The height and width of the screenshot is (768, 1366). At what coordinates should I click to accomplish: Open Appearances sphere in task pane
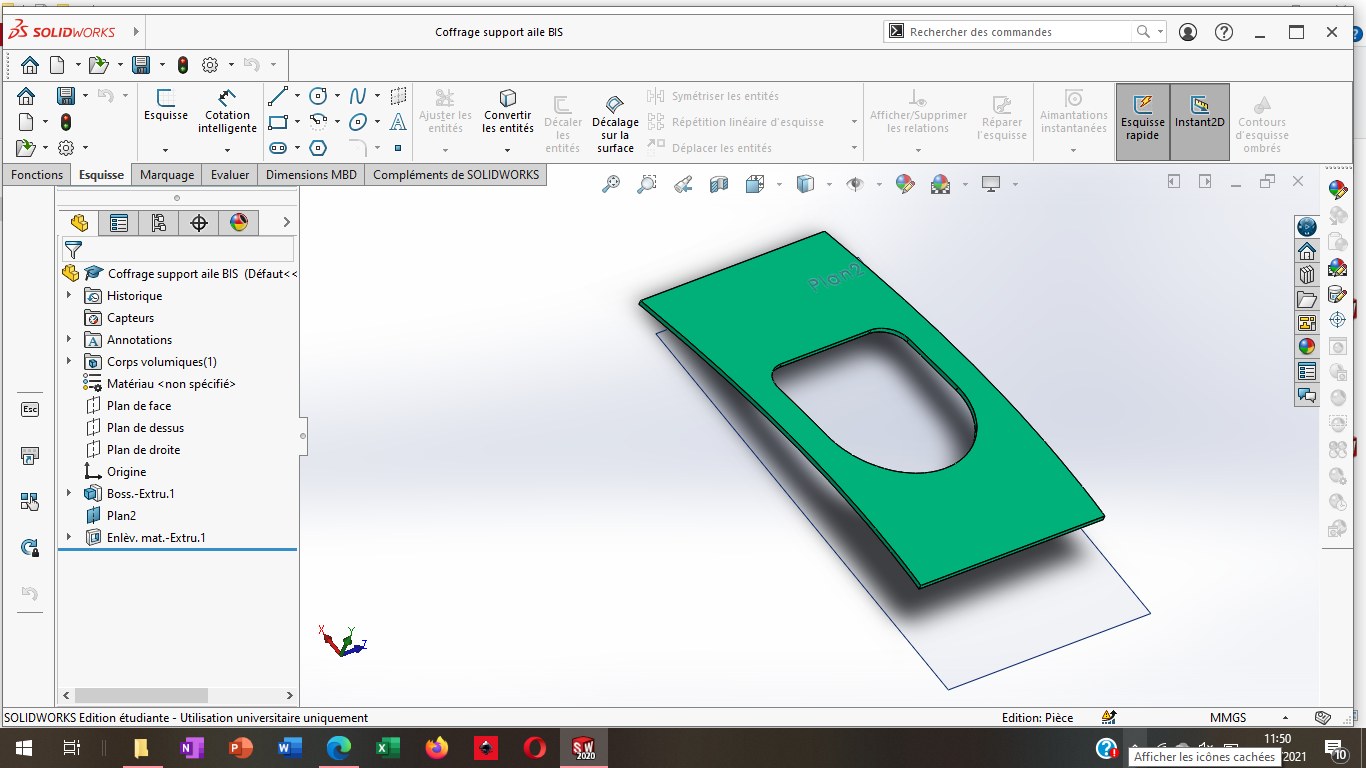click(1307, 347)
